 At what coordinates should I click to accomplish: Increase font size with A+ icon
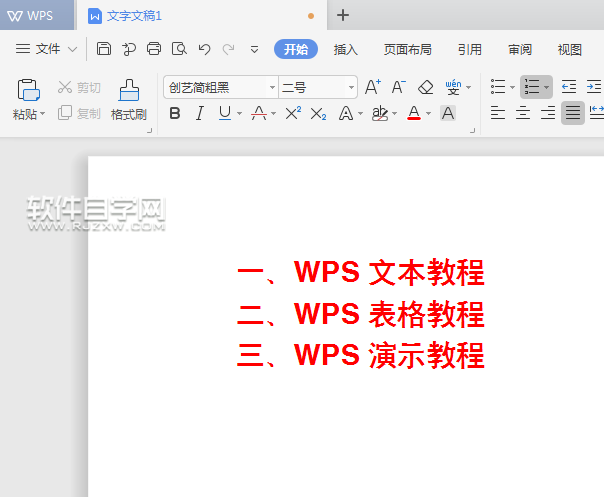point(373,87)
